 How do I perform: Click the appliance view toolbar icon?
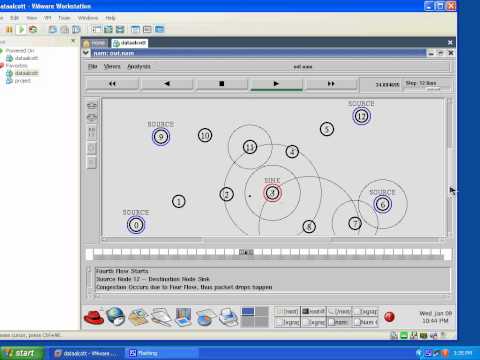[x=147, y=29]
